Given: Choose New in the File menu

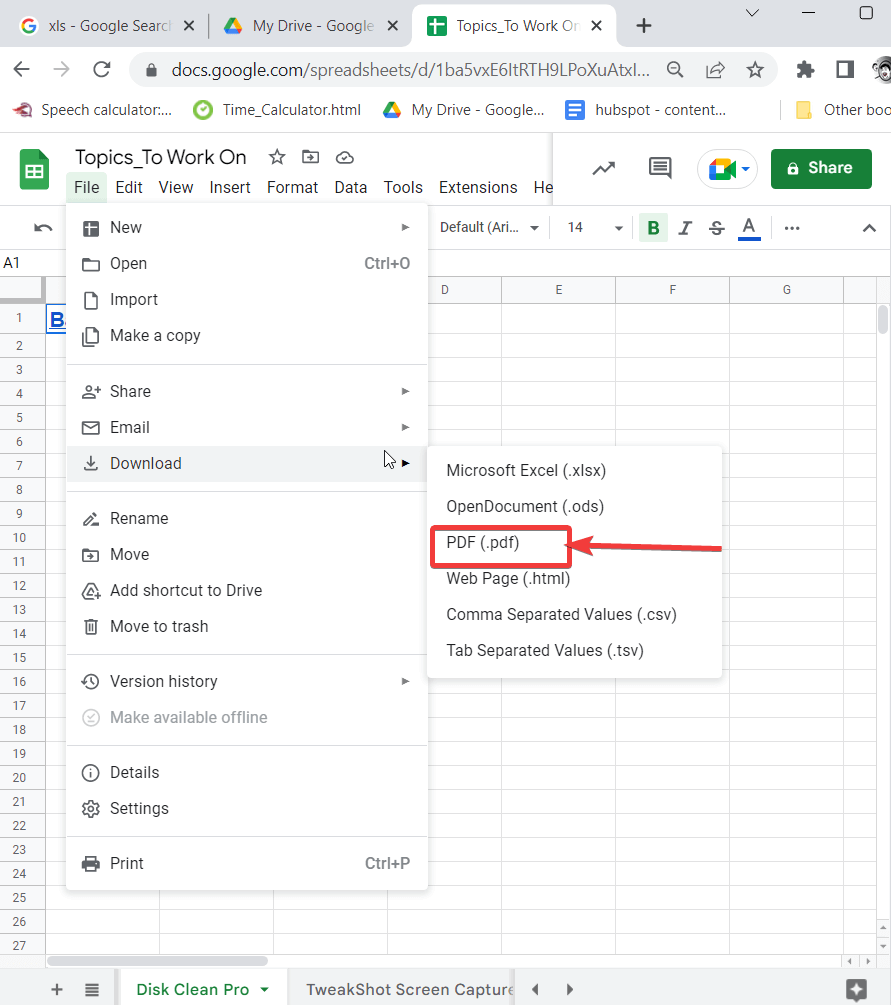Looking at the screenshot, I should point(247,228).
